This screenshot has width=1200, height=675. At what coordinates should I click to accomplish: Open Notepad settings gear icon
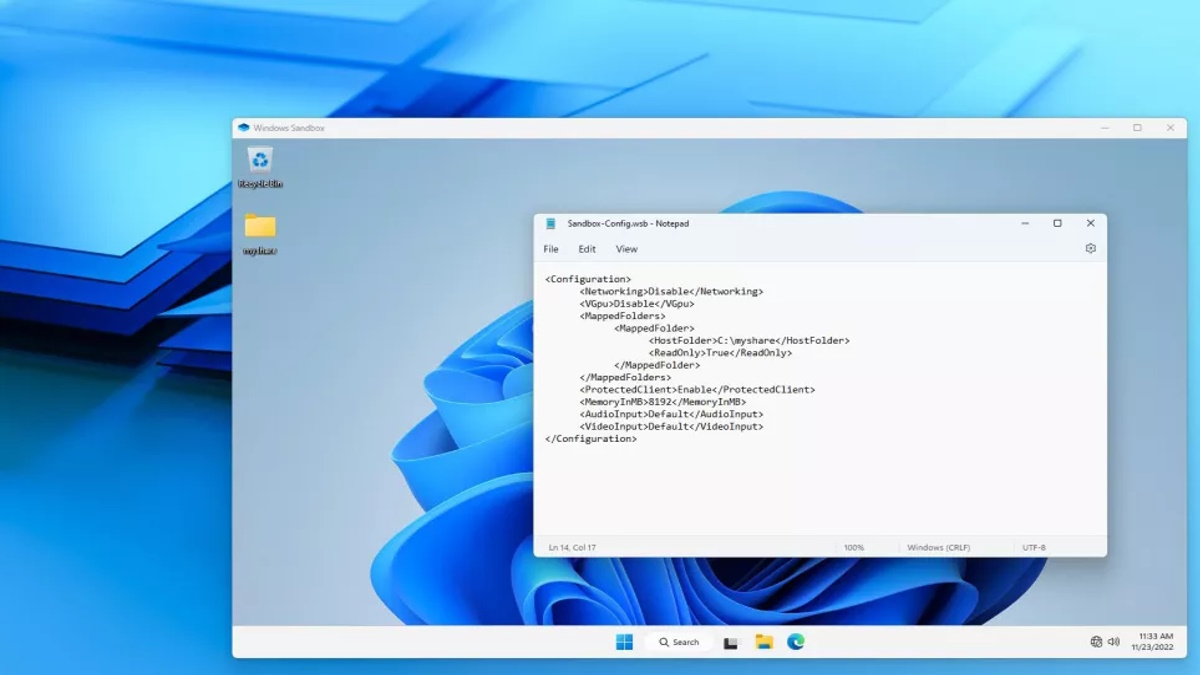coord(1090,249)
